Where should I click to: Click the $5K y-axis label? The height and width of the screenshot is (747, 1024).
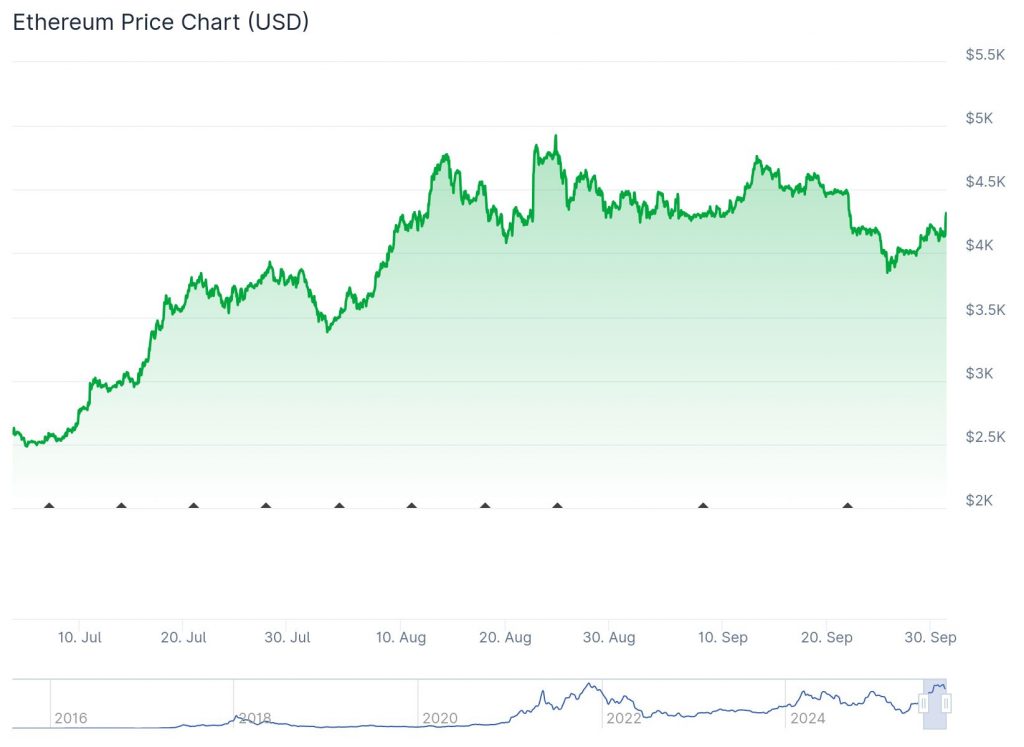pos(980,118)
